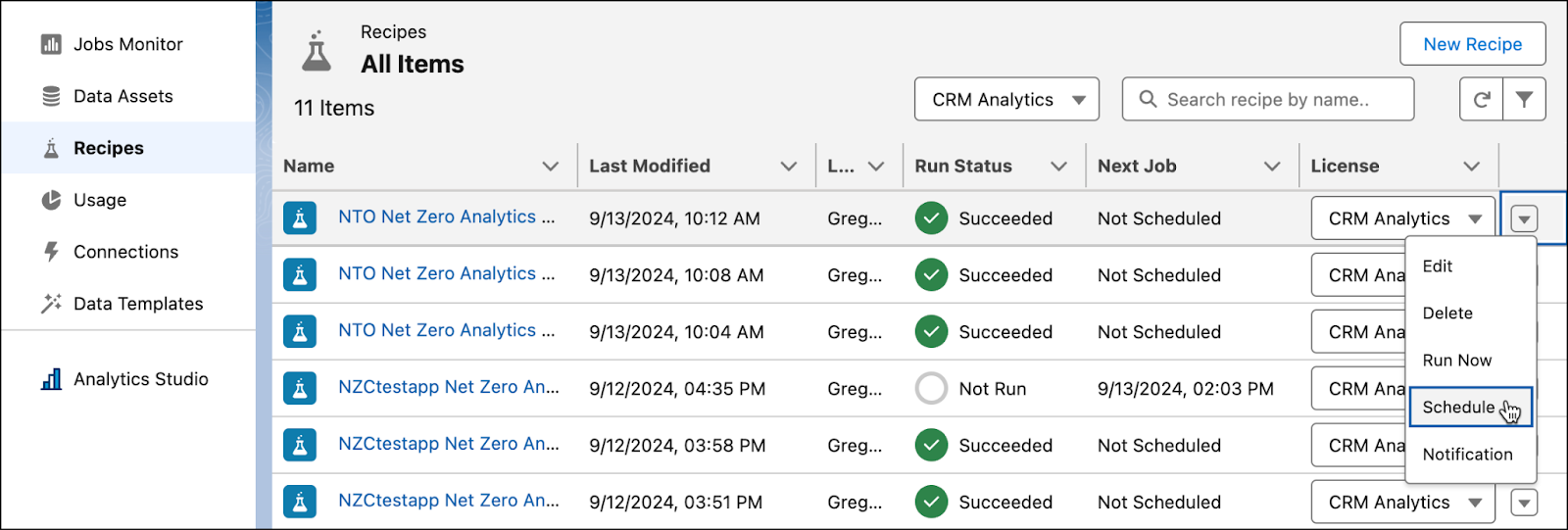Open the CRM Analytics filter dropdown
This screenshot has height=530, width=1568.
(x=1006, y=99)
